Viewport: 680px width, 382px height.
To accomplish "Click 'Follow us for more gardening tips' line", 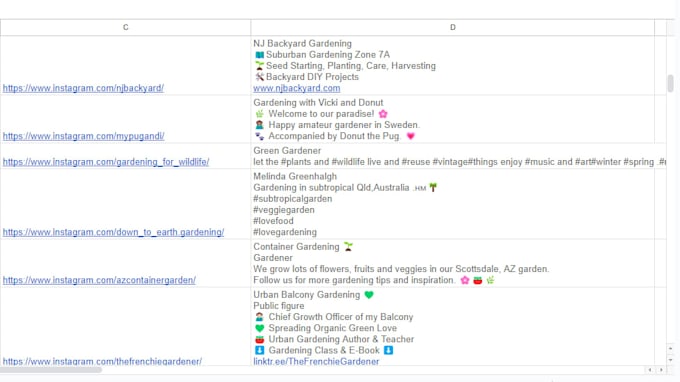I will pyautogui.click(x=354, y=280).
